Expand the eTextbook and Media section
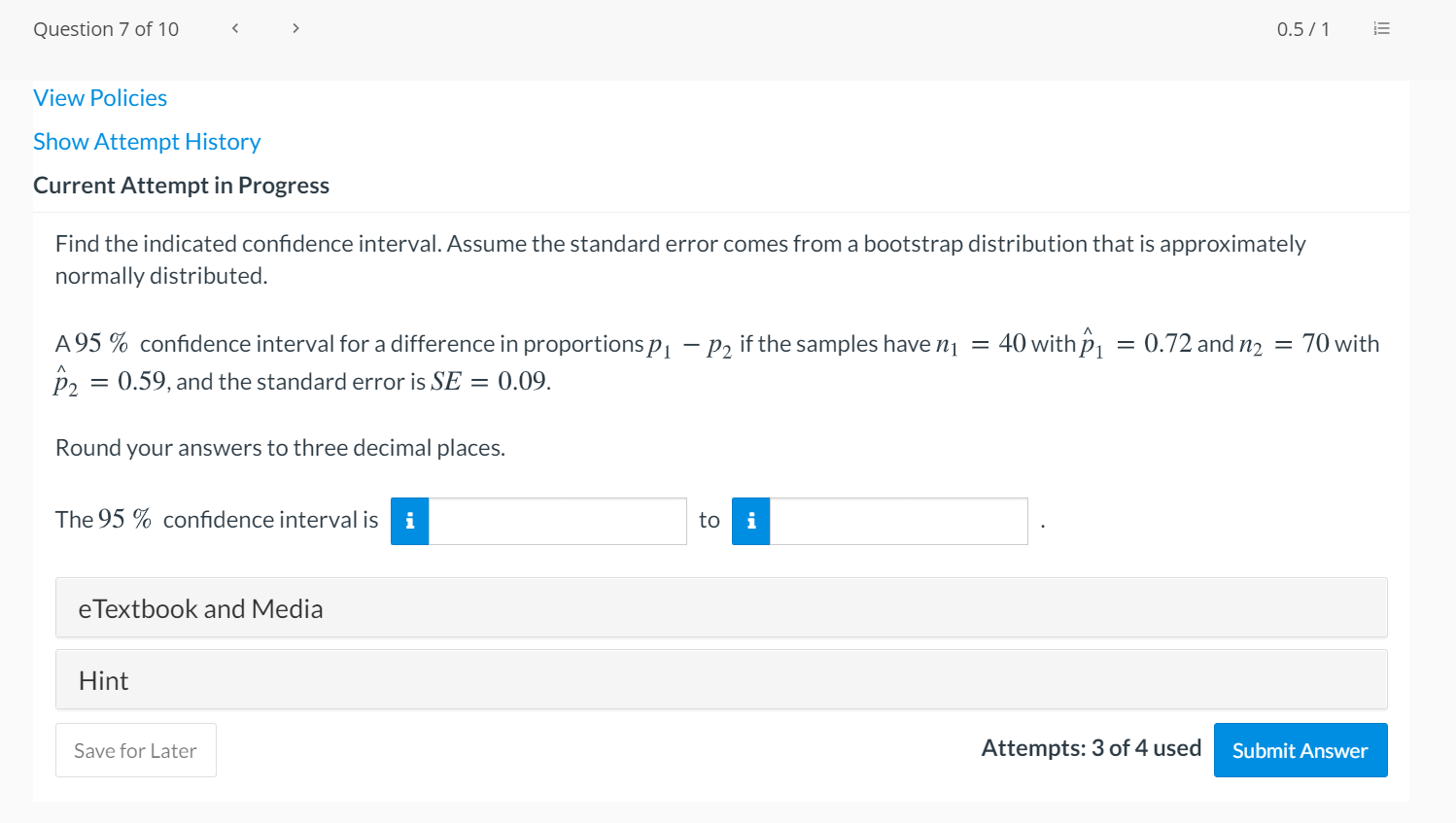 721,608
